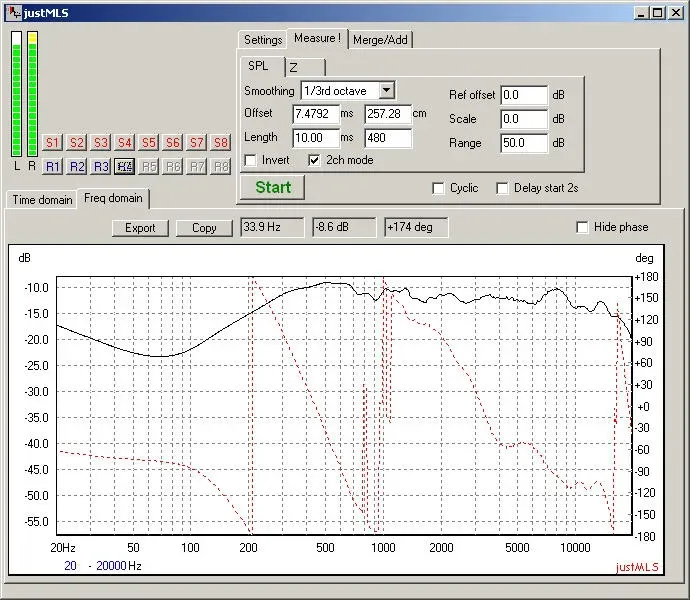Maximize the justMLS window

pos(657,13)
